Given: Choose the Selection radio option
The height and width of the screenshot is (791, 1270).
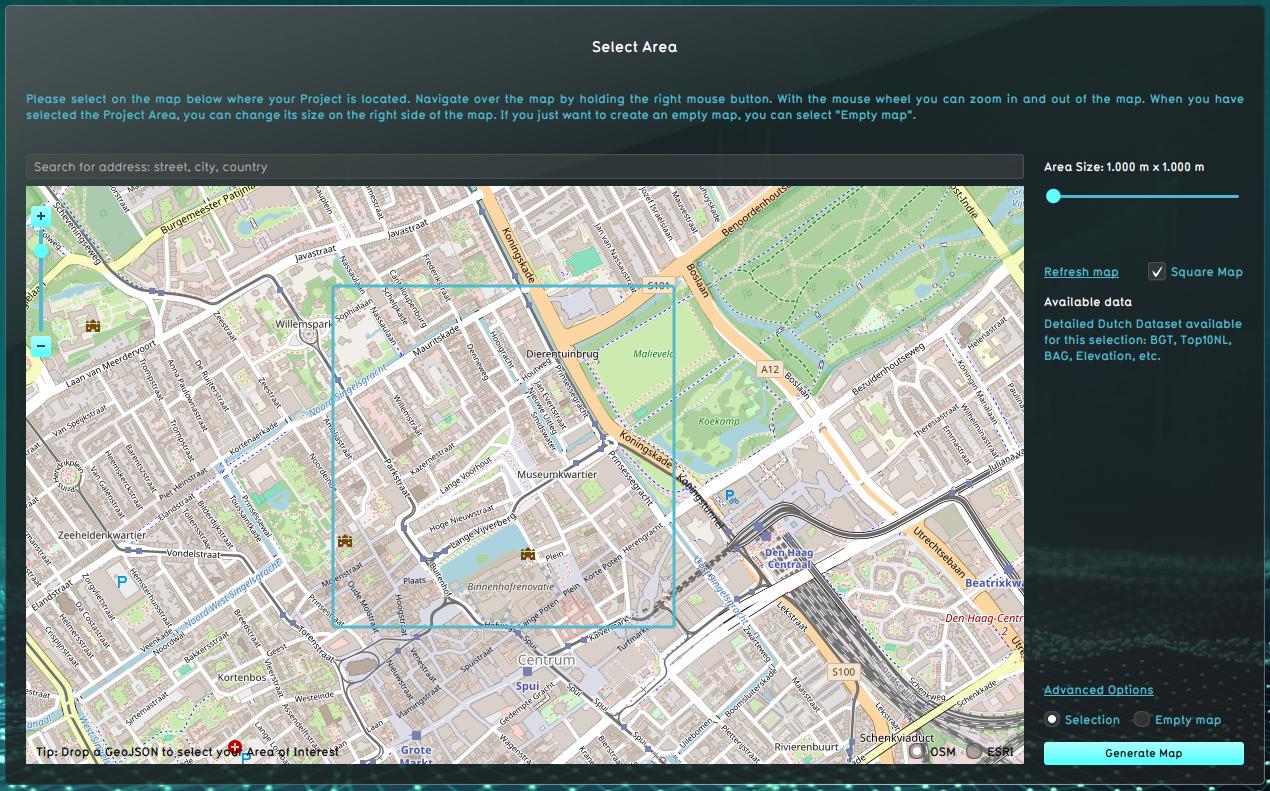Looking at the screenshot, I should click(x=1052, y=720).
